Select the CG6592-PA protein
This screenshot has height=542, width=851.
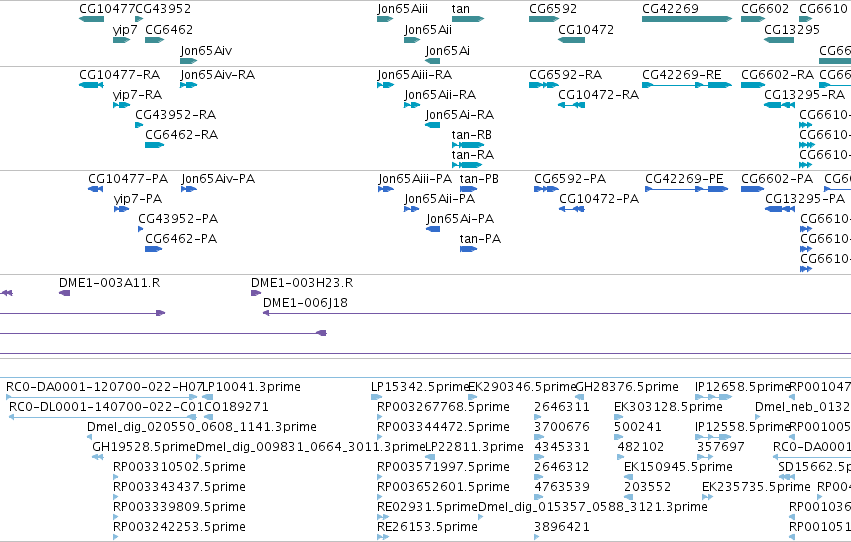(547, 189)
